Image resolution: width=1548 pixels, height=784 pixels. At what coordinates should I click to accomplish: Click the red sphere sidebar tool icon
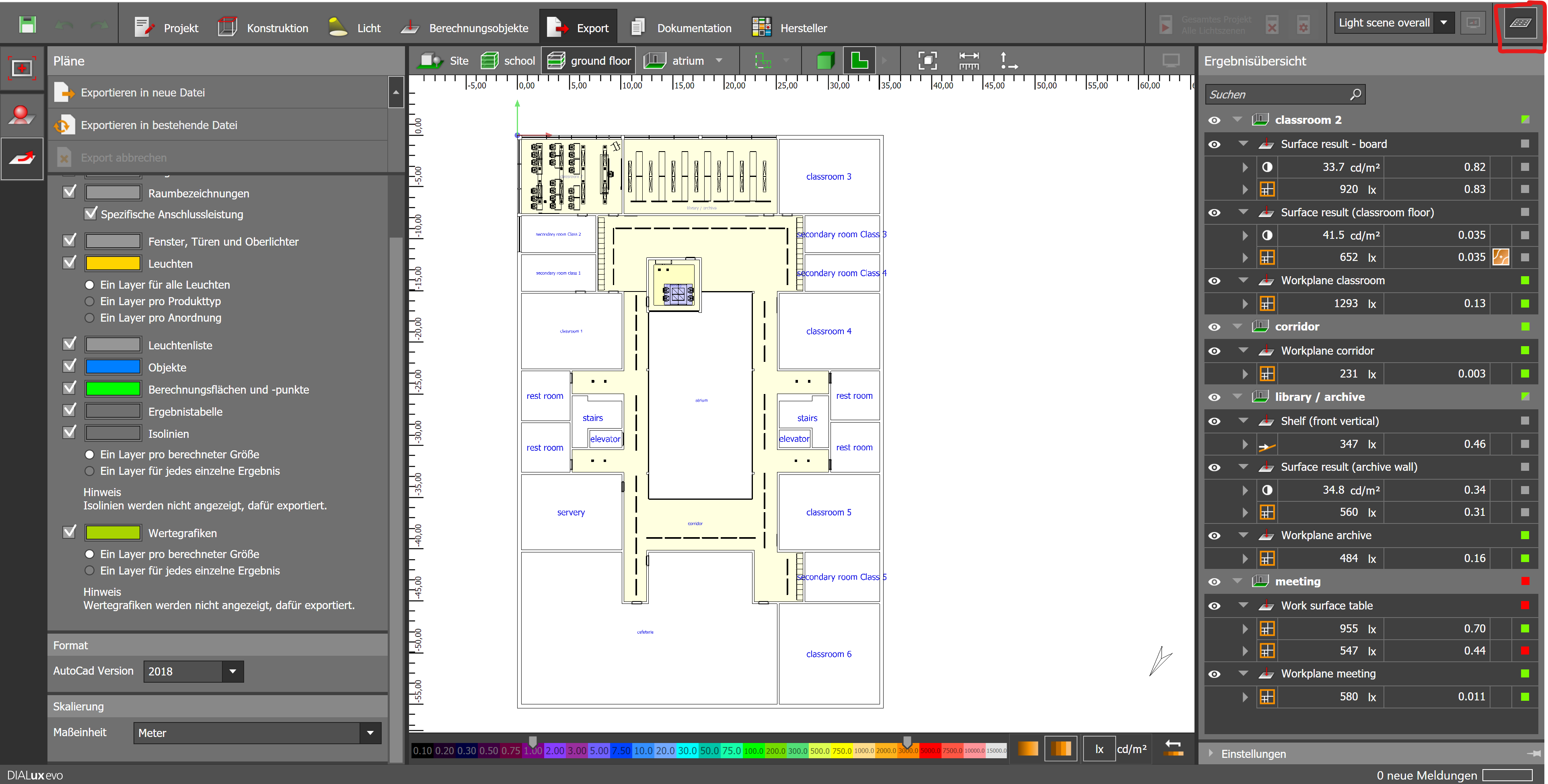point(22,115)
